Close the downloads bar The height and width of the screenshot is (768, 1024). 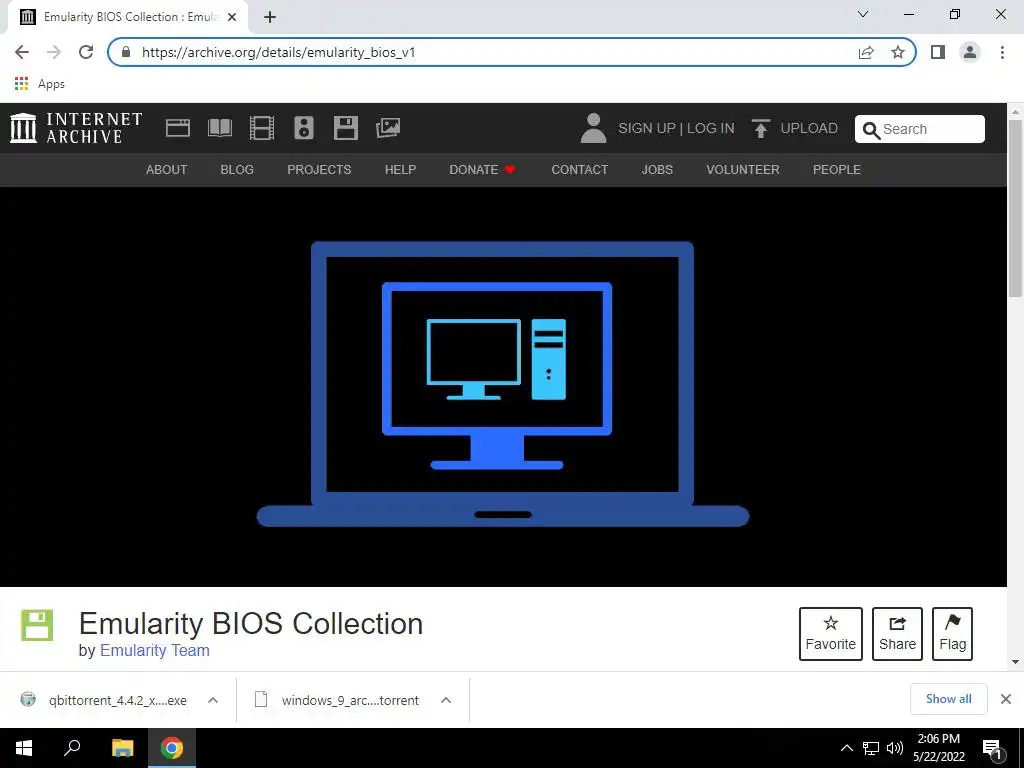click(x=1006, y=699)
